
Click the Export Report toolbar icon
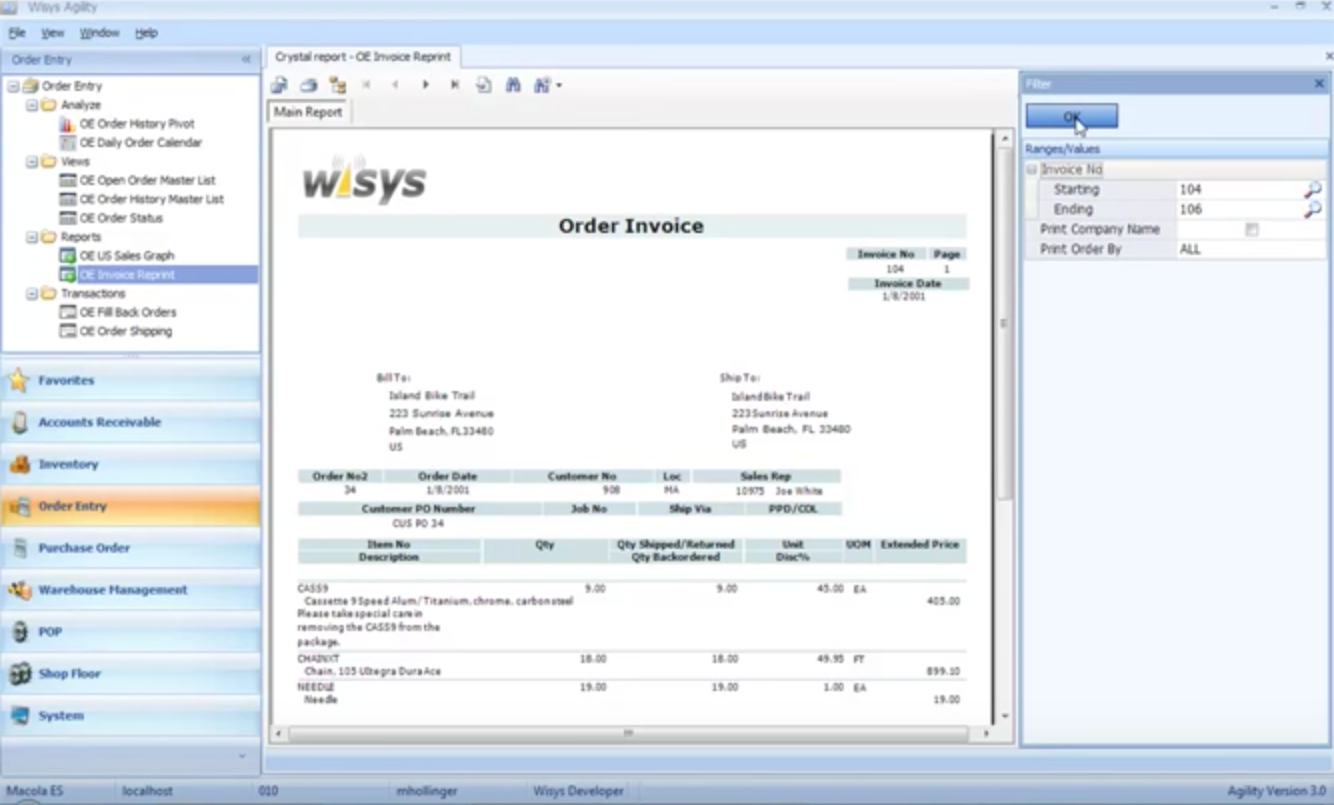click(x=280, y=85)
